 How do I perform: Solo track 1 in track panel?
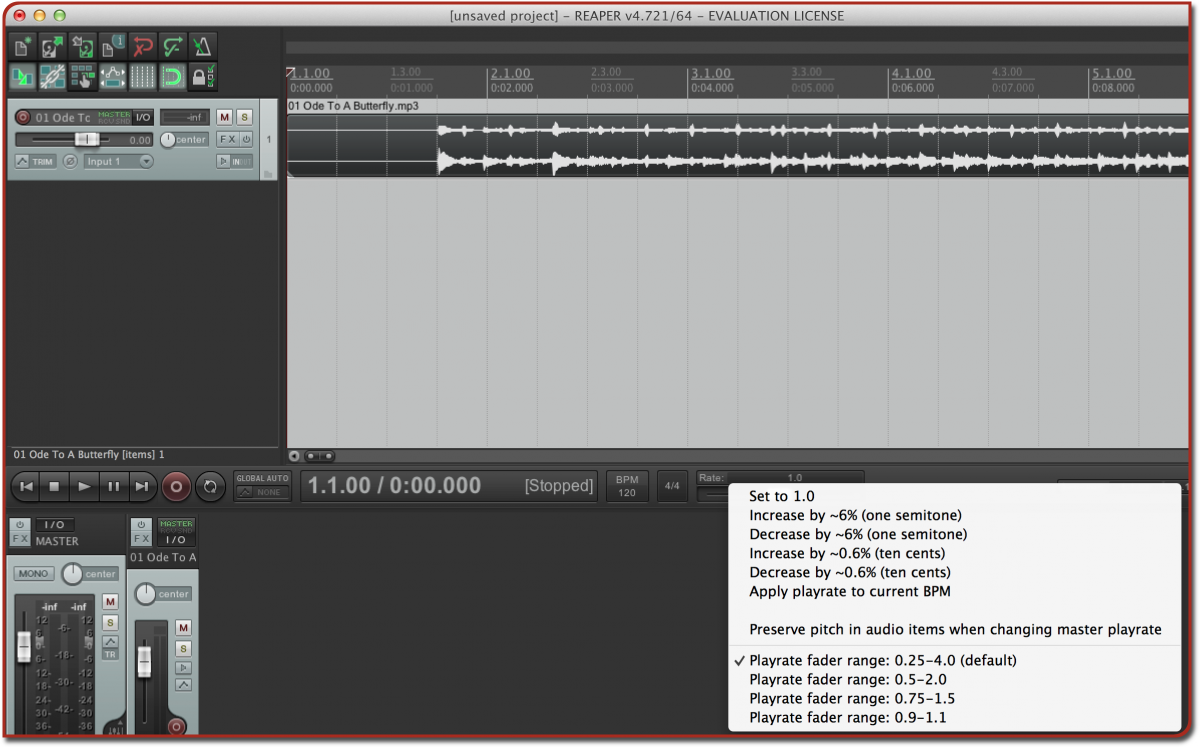pyautogui.click(x=244, y=118)
